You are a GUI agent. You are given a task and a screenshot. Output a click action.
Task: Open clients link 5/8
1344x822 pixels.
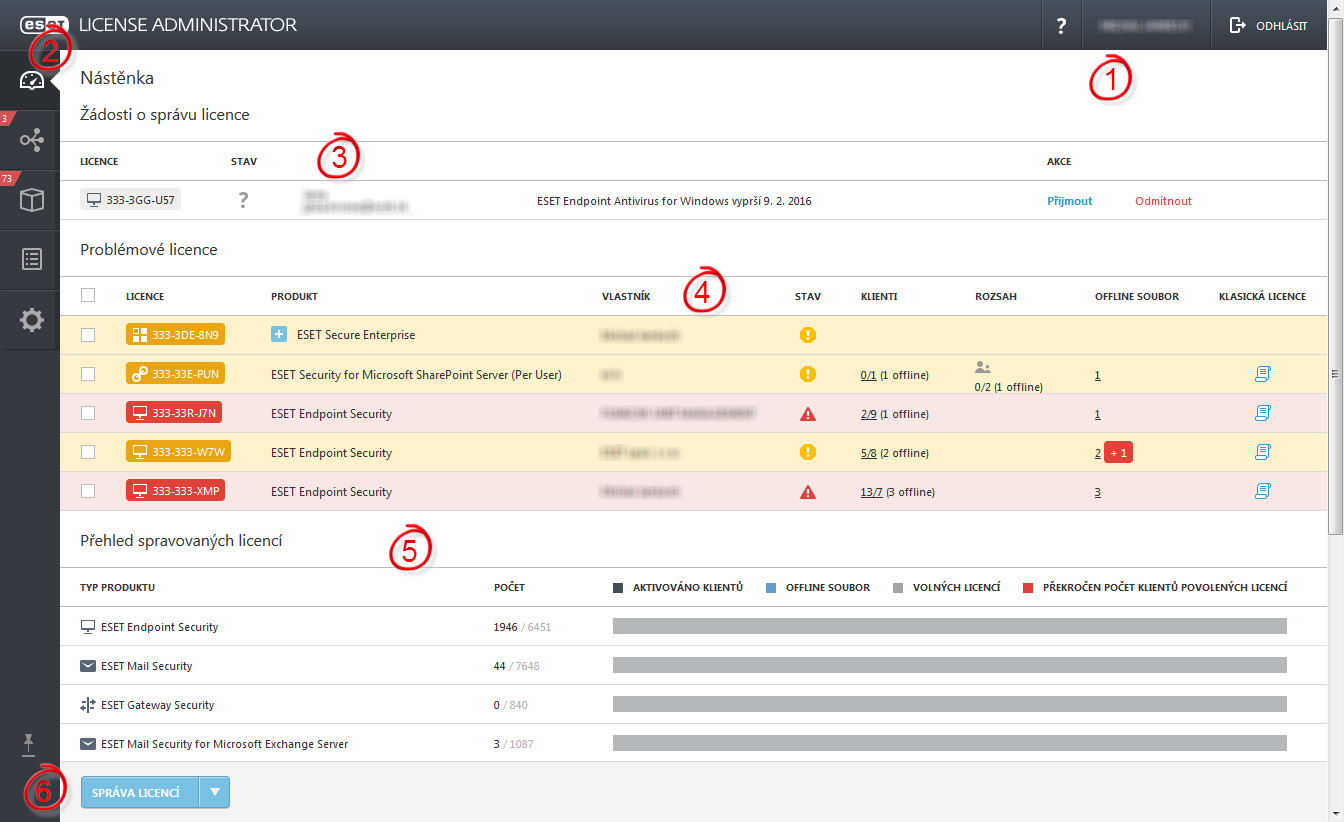(868, 453)
